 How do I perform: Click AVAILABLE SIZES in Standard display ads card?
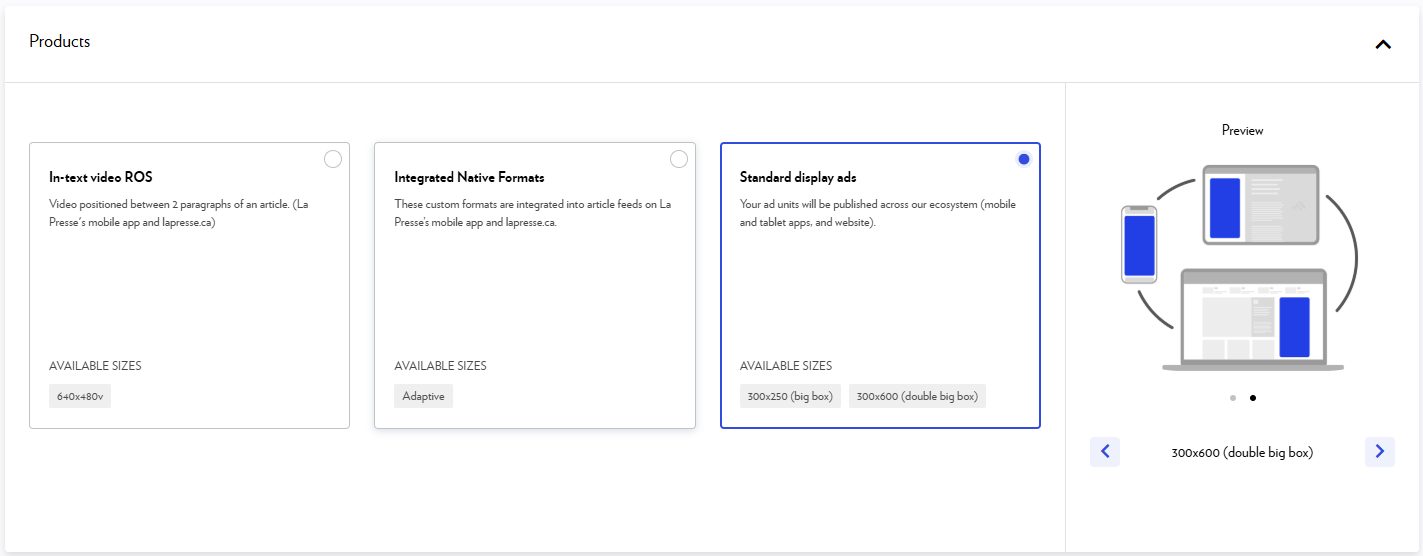pos(786,366)
